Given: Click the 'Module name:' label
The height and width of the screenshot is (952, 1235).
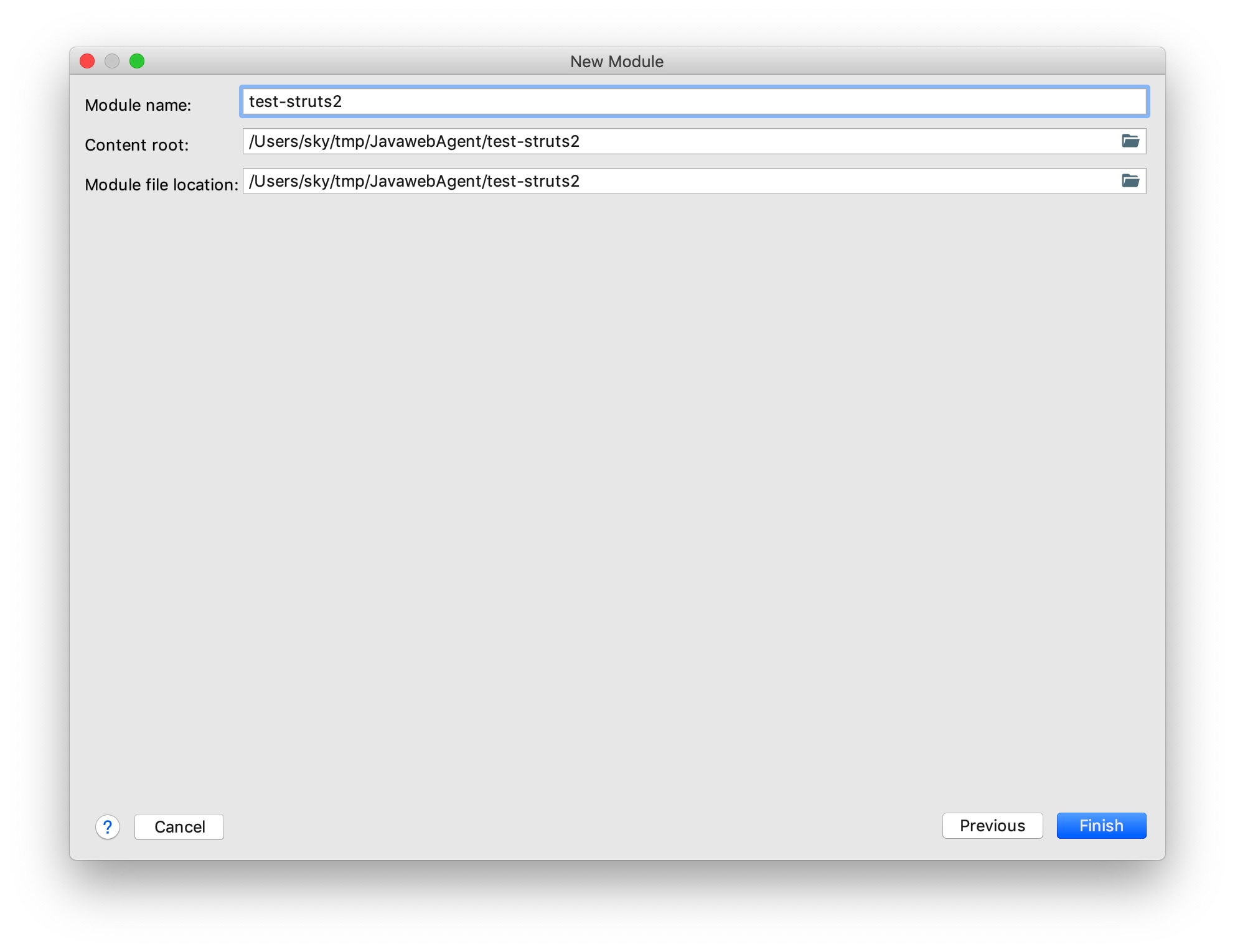Looking at the screenshot, I should 138,105.
